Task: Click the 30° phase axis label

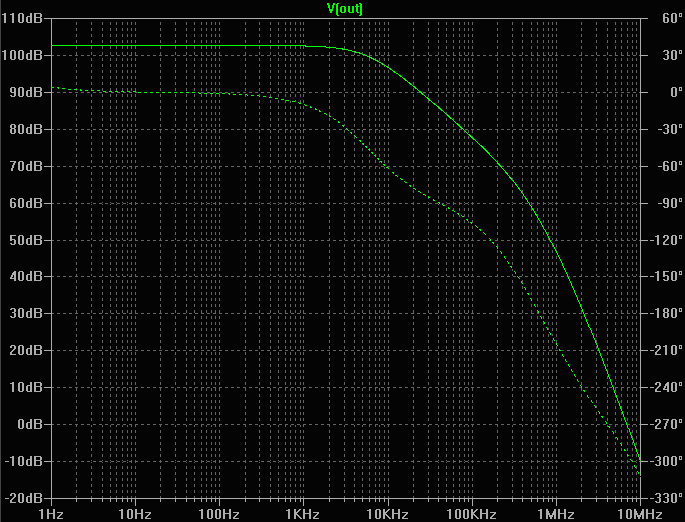Action: (x=672, y=55)
